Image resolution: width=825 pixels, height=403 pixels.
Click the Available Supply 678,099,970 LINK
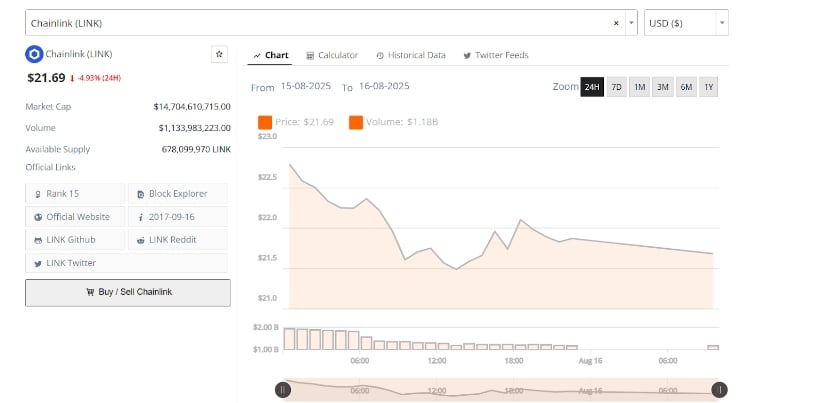tap(196, 149)
